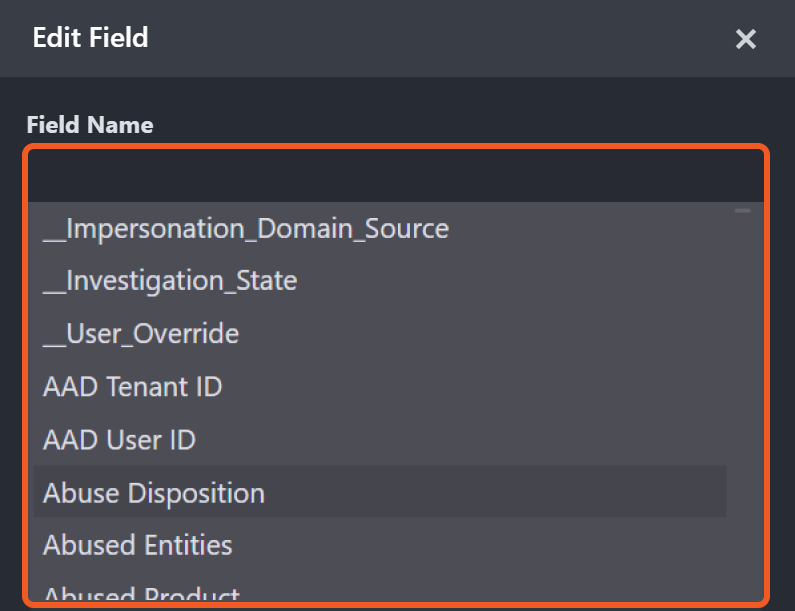Select the highlighted Abuse Disposition option
The height and width of the screenshot is (611, 795).
click(154, 493)
